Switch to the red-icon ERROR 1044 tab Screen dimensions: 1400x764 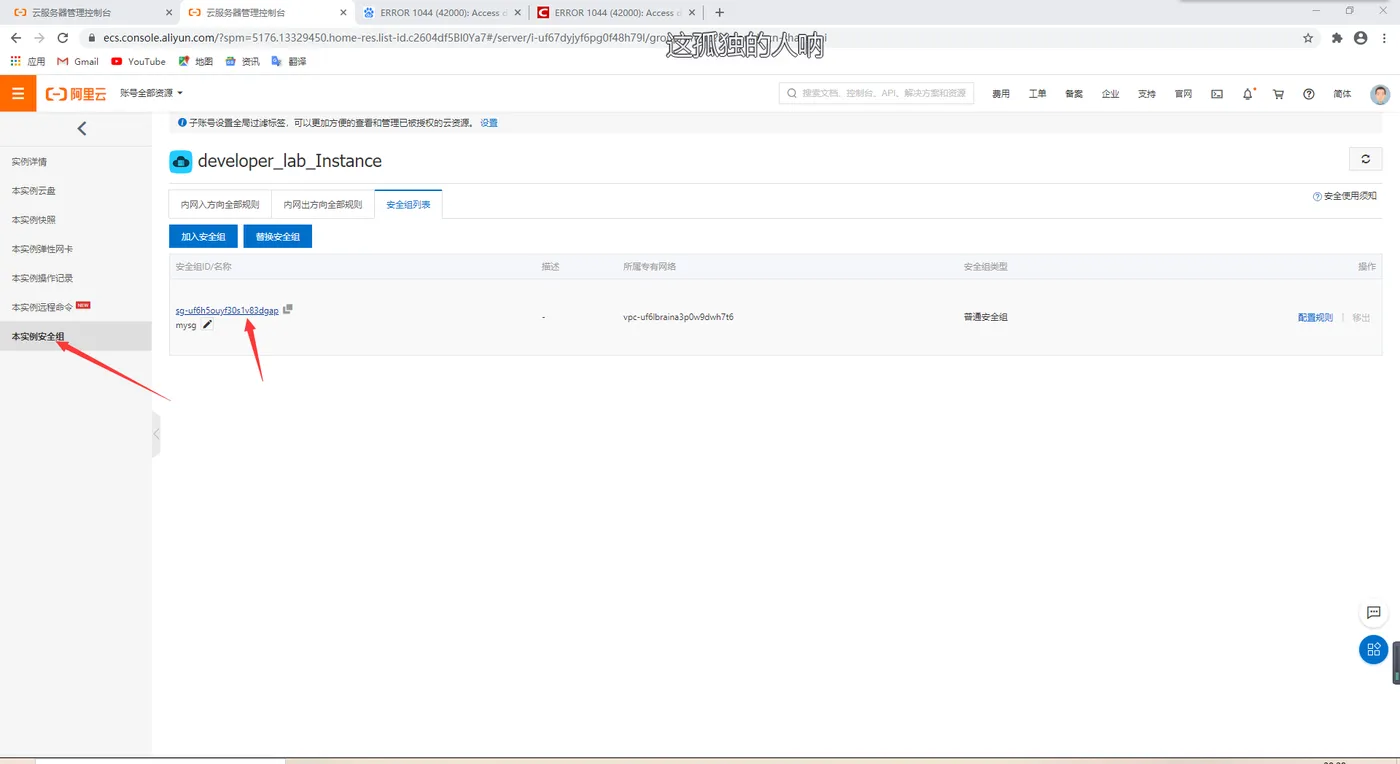click(614, 13)
